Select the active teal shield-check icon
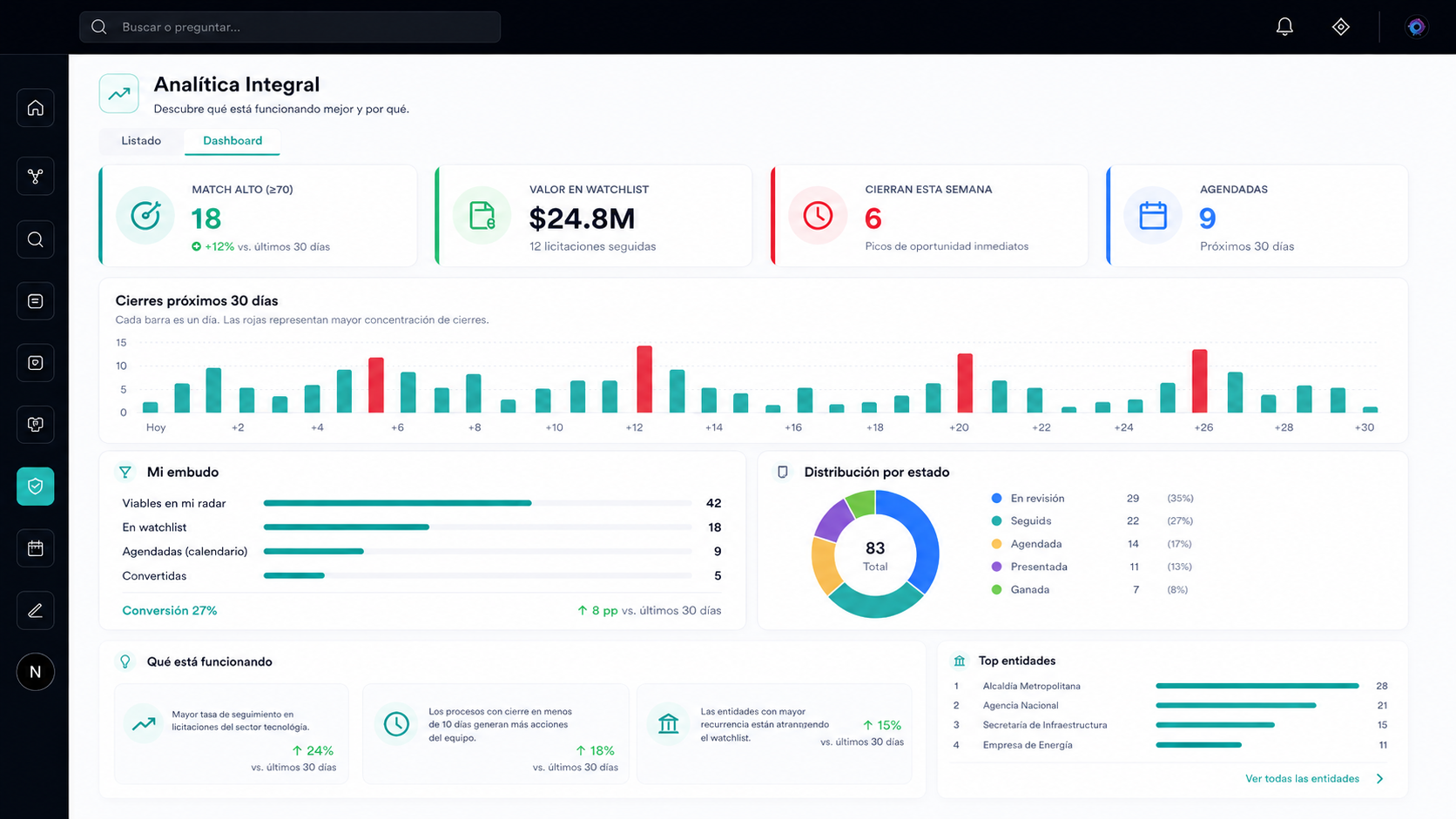Viewport: 1456px width, 819px height. (36, 487)
